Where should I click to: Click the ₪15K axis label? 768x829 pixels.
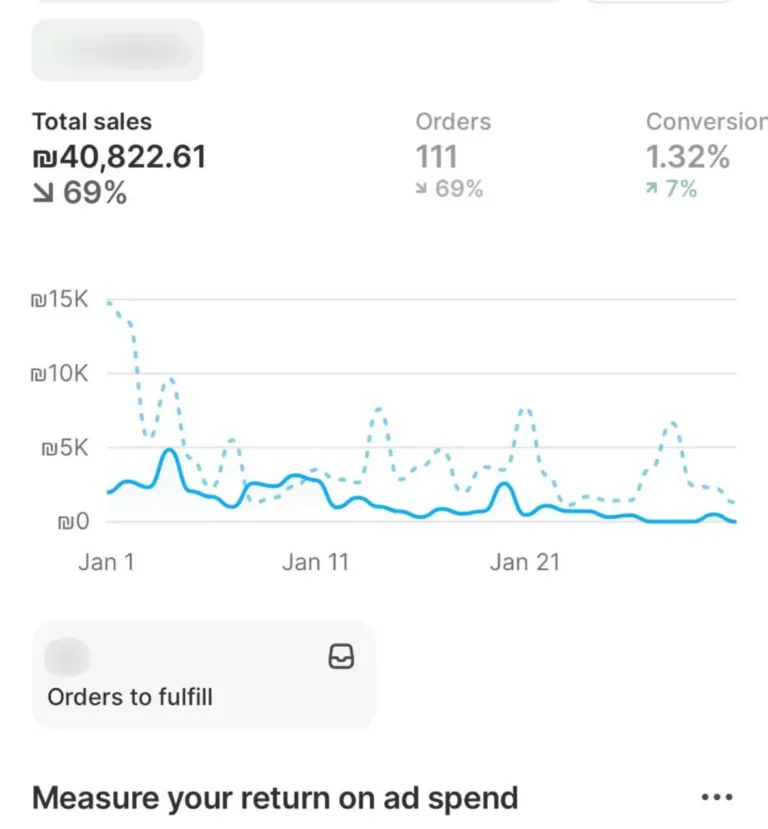pyautogui.click(x=60, y=299)
